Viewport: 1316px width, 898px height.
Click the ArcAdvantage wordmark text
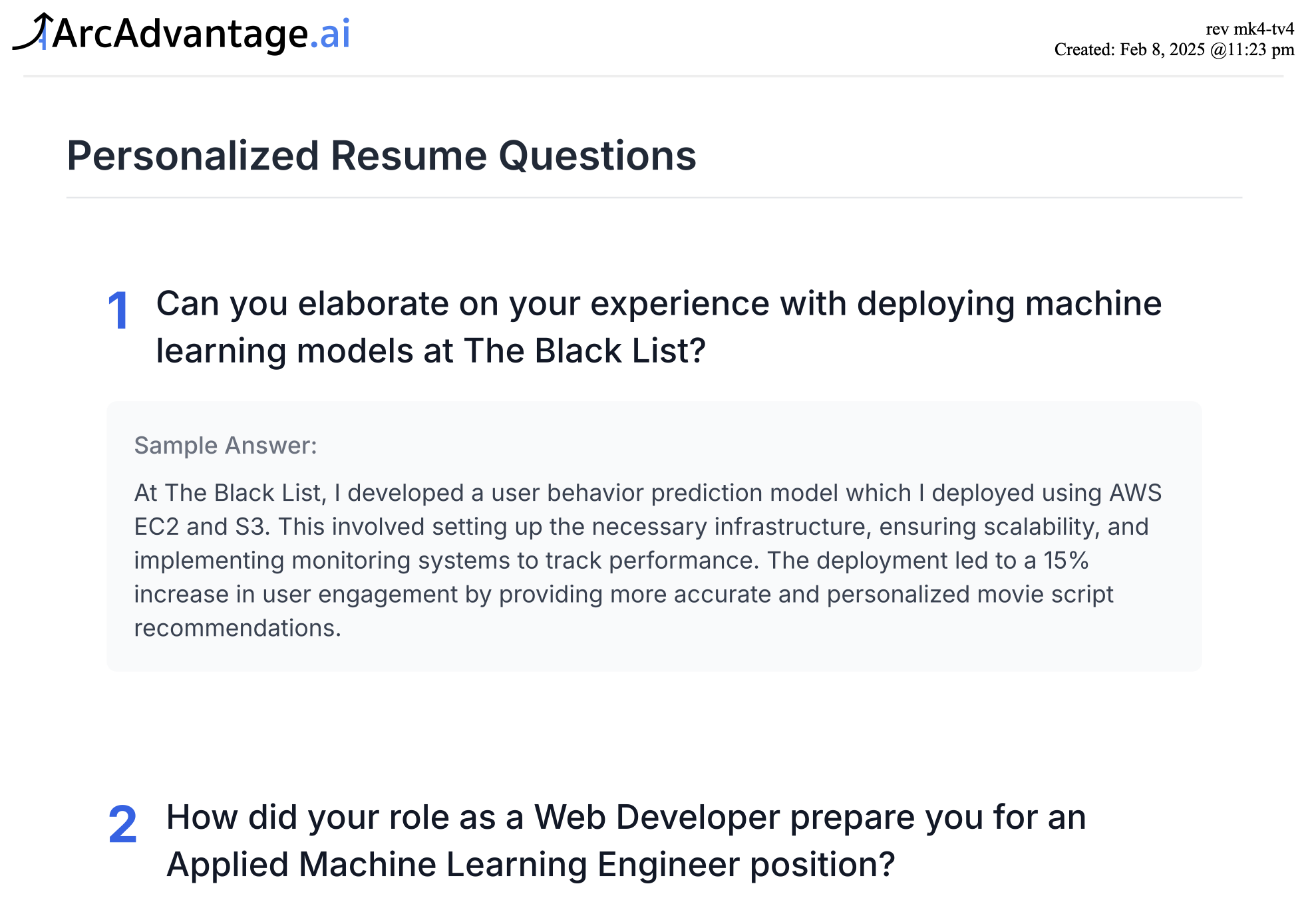pyautogui.click(x=180, y=34)
